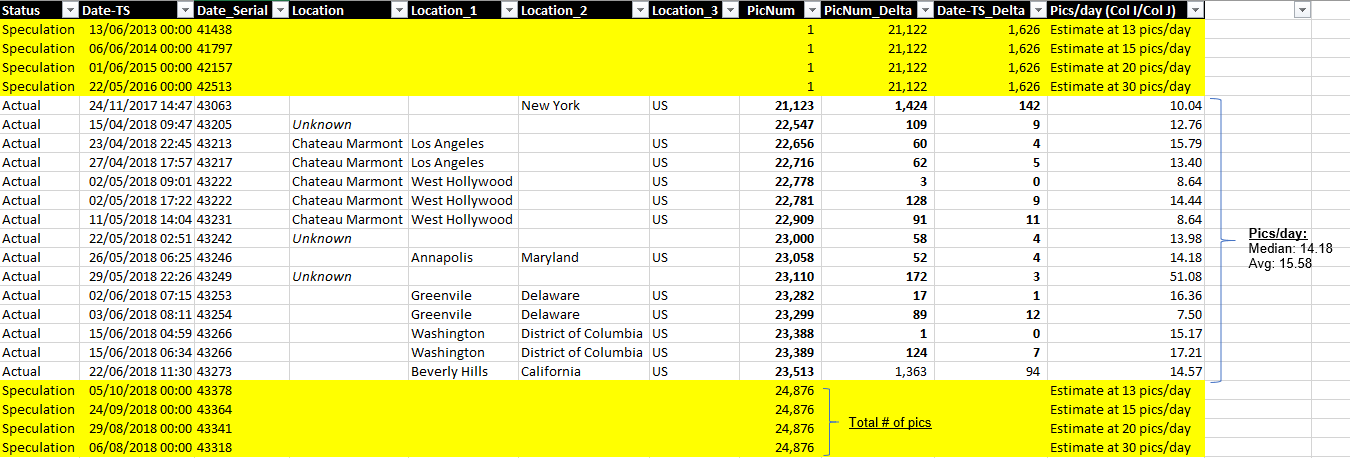This screenshot has width=1350, height=458.
Task: Select the date cell 13/06/2013 00:00
Action: point(136,29)
